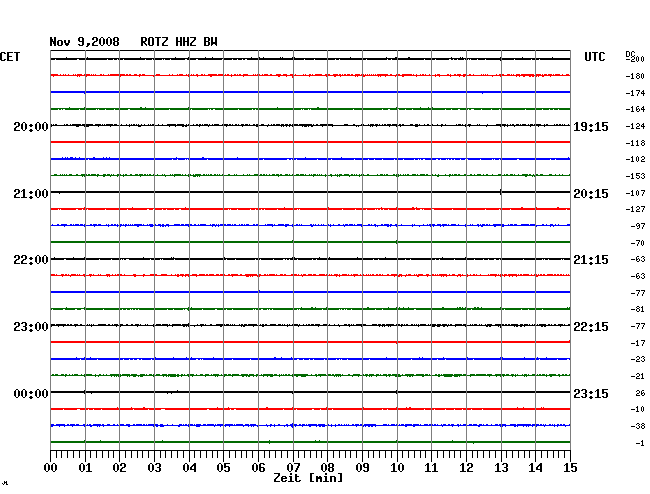
Task: Select minute tick label 12
Action: pos(466,467)
